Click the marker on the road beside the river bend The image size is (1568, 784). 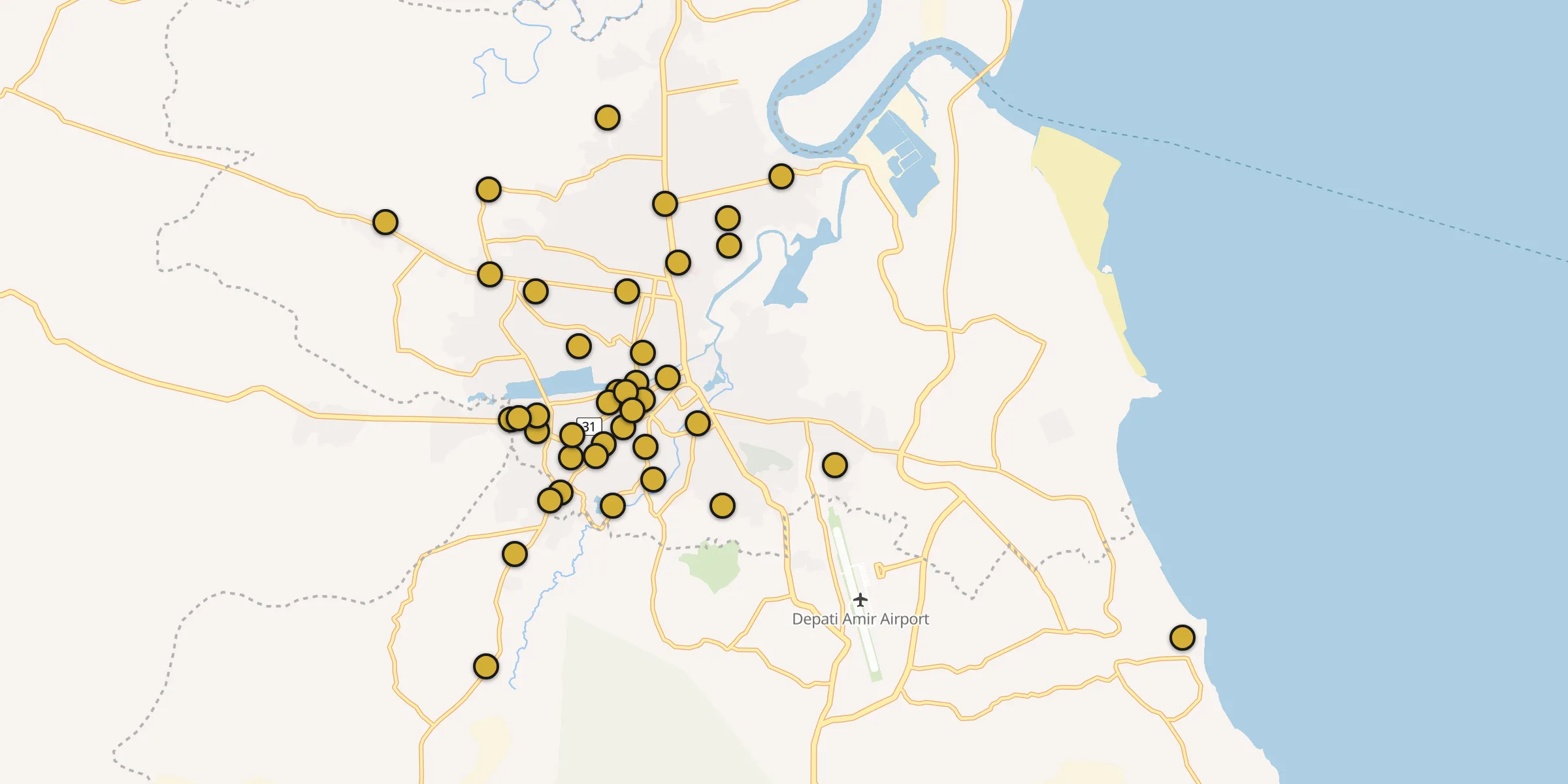pyautogui.click(x=781, y=176)
